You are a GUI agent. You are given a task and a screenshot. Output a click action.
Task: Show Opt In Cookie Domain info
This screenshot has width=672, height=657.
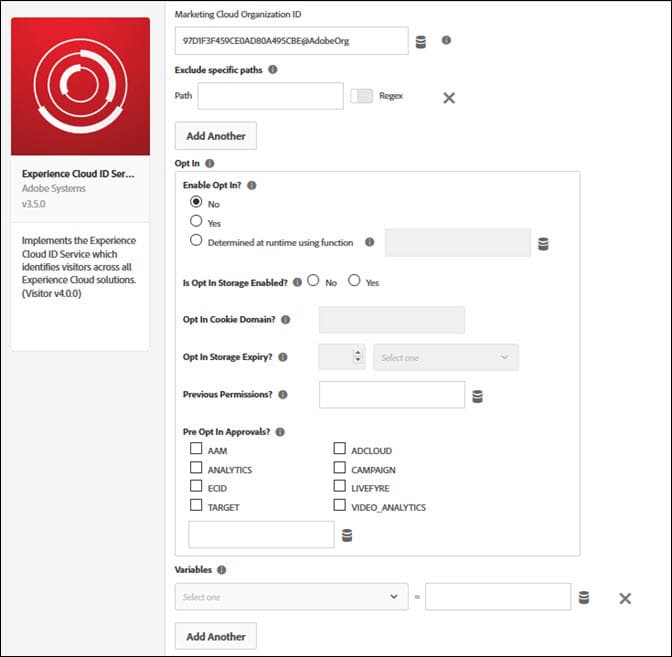pyautogui.click(x=285, y=319)
